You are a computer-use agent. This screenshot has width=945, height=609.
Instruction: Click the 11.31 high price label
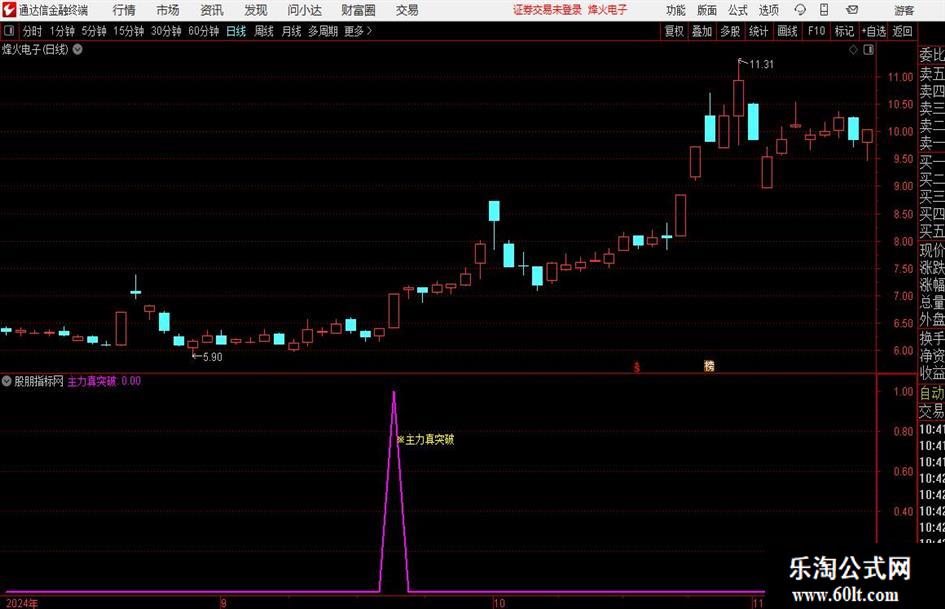click(x=761, y=64)
